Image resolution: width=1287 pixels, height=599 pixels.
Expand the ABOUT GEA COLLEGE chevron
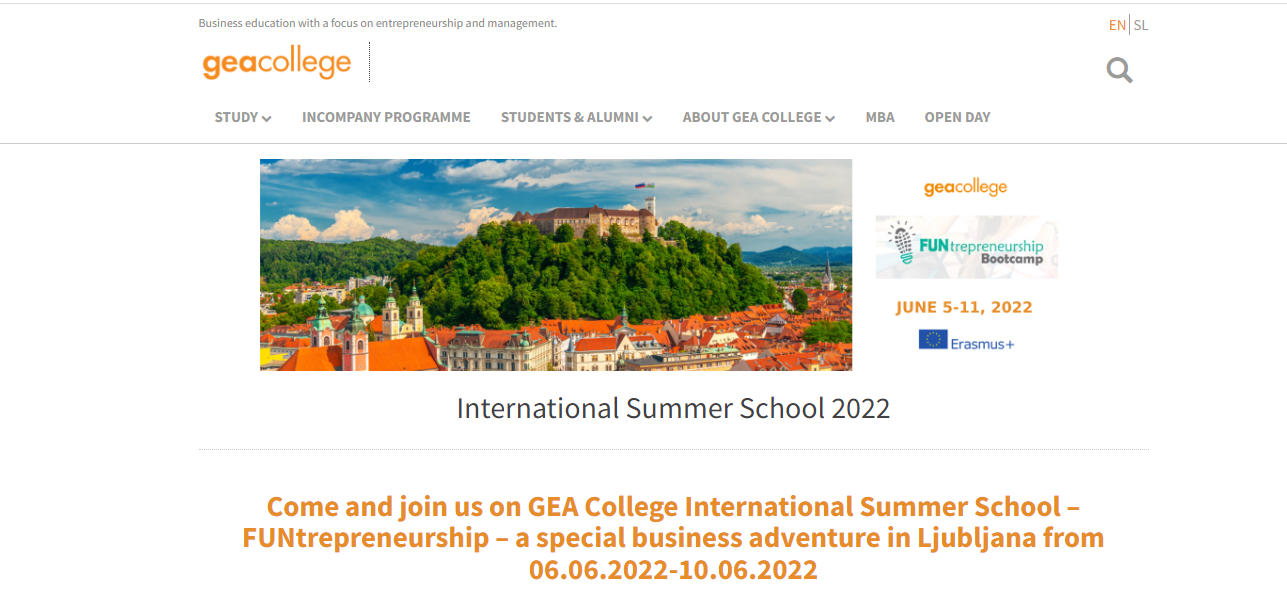pyautogui.click(x=830, y=118)
